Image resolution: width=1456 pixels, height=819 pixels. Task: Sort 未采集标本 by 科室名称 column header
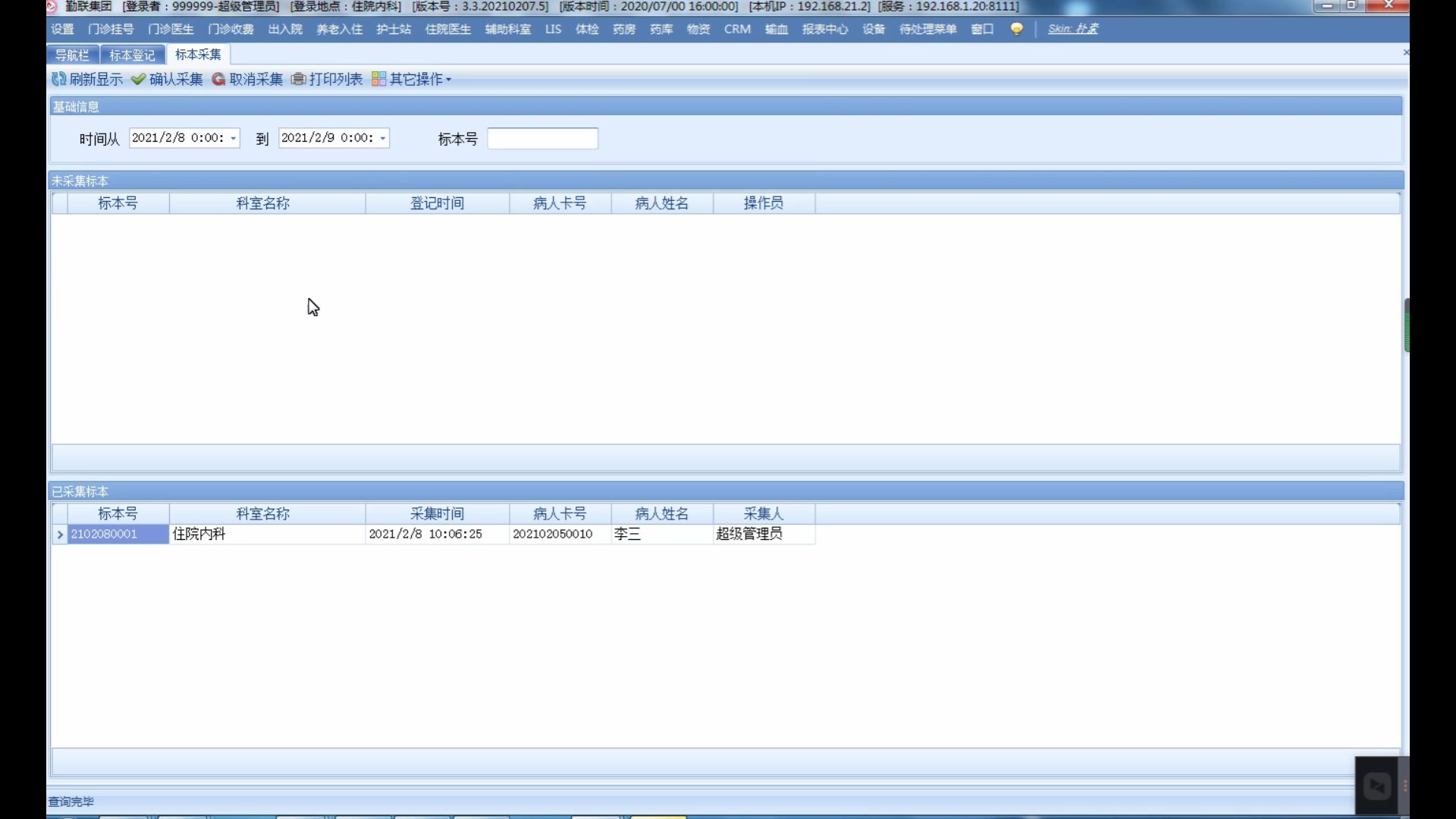pyautogui.click(x=267, y=203)
